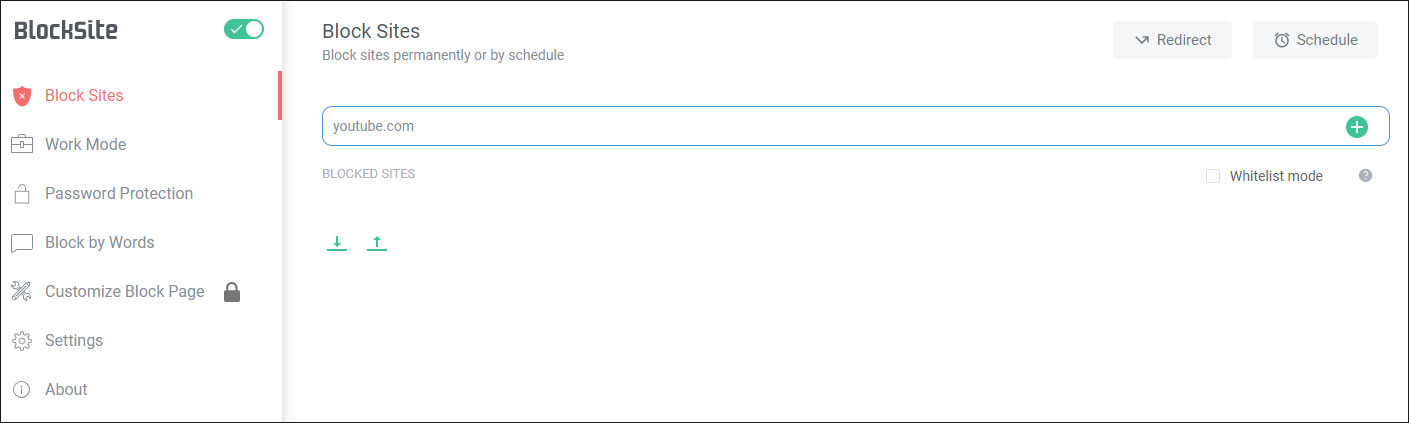1409x423 pixels.
Task: Click the speech bubble Block by Words icon
Action: [x=22, y=243]
